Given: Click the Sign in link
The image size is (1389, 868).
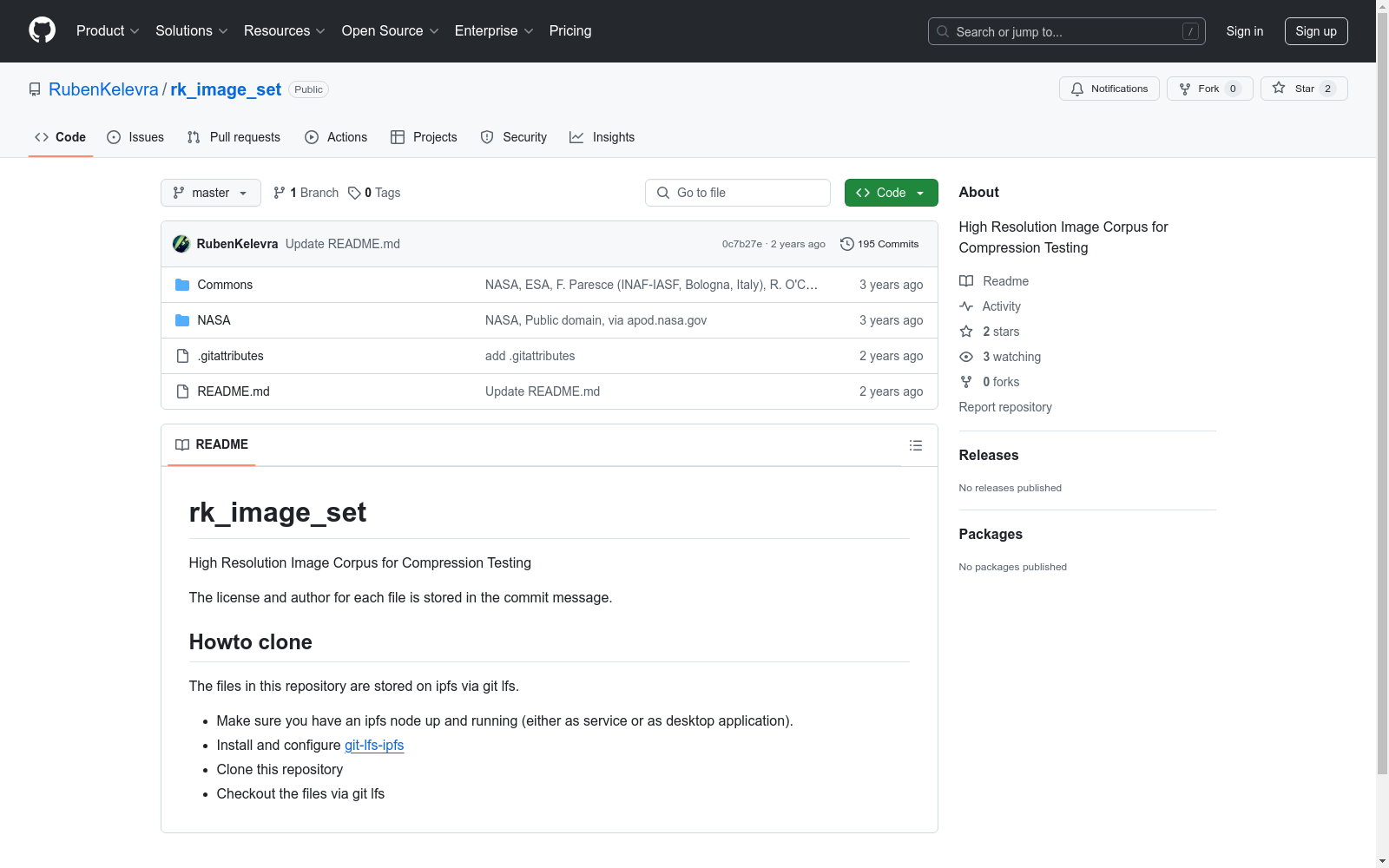Looking at the screenshot, I should (x=1245, y=31).
